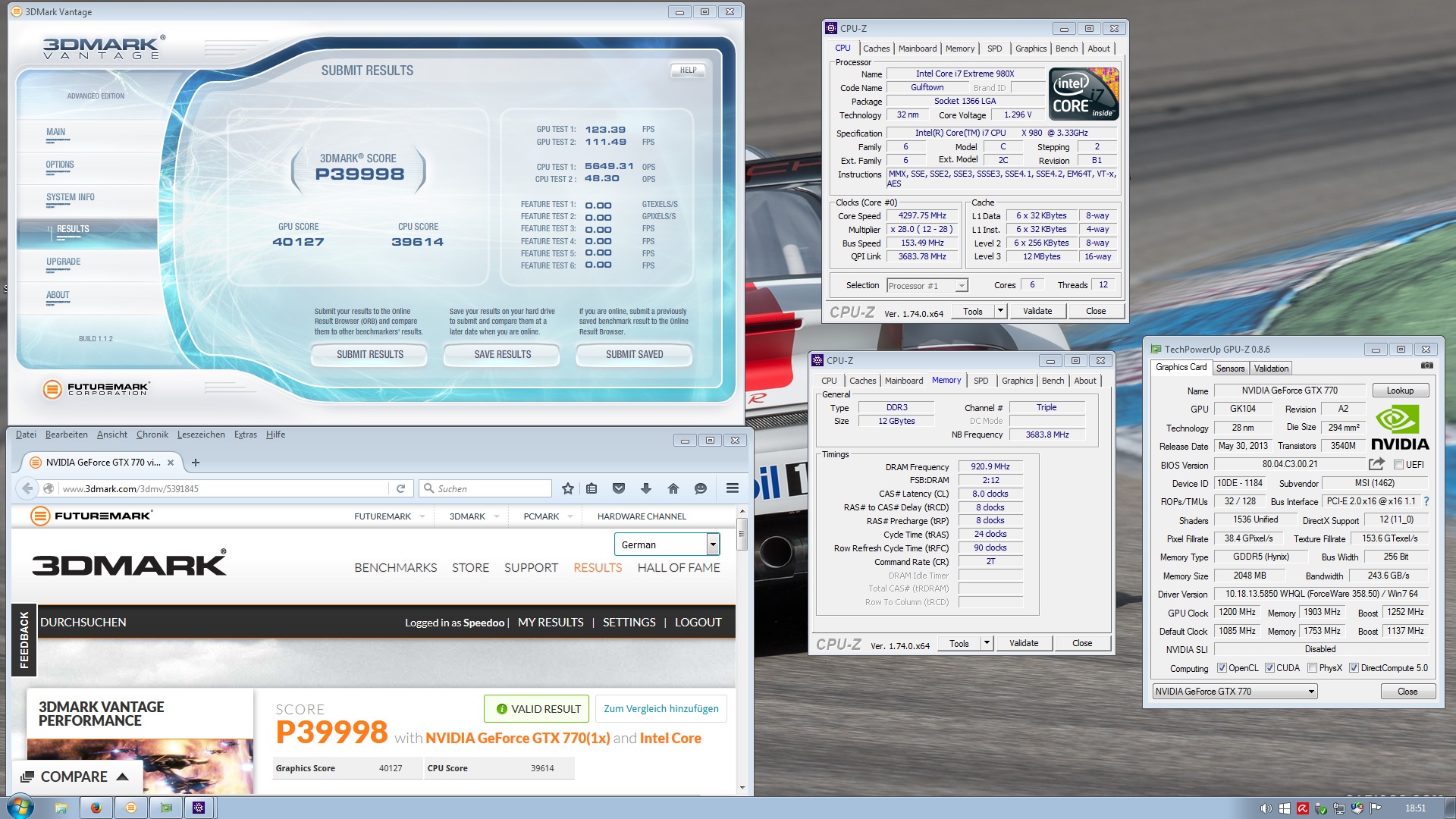
Task: Click the LOGOUT link
Action: tap(698, 622)
